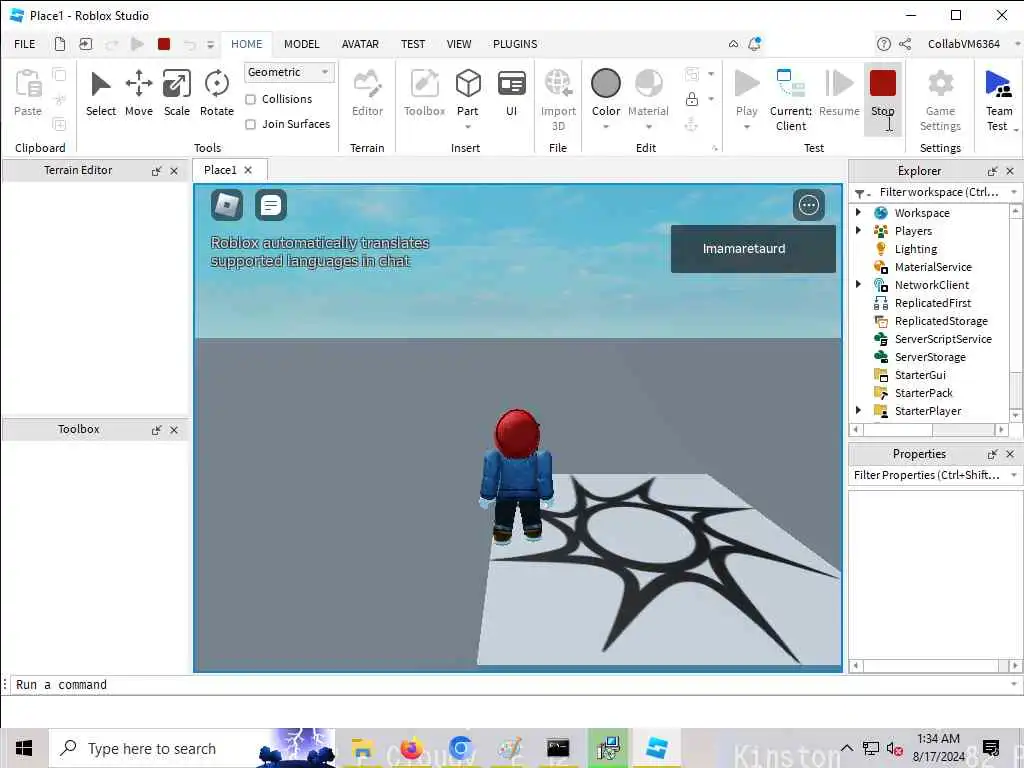Open Game Settings
This screenshot has height=768, width=1024.
click(940, 100)
